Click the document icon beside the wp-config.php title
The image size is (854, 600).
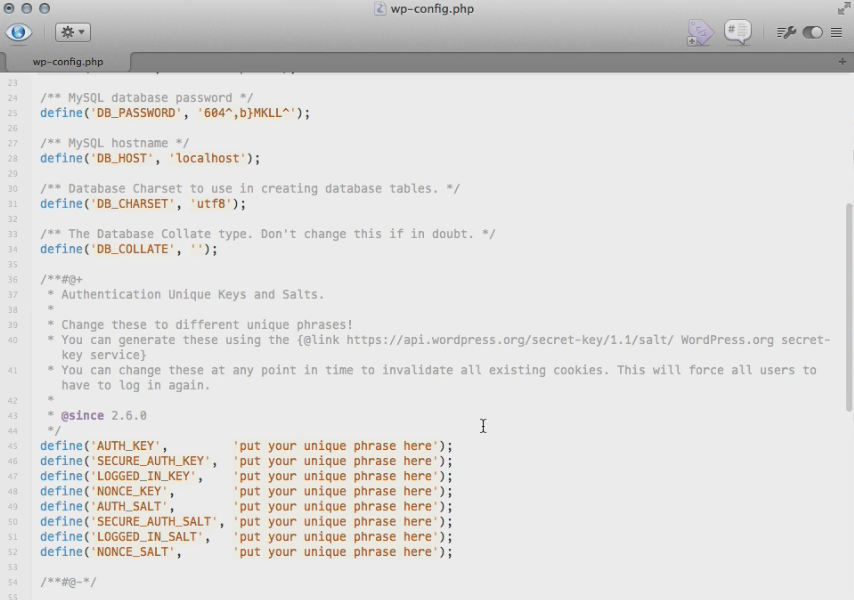coord(380,9)
